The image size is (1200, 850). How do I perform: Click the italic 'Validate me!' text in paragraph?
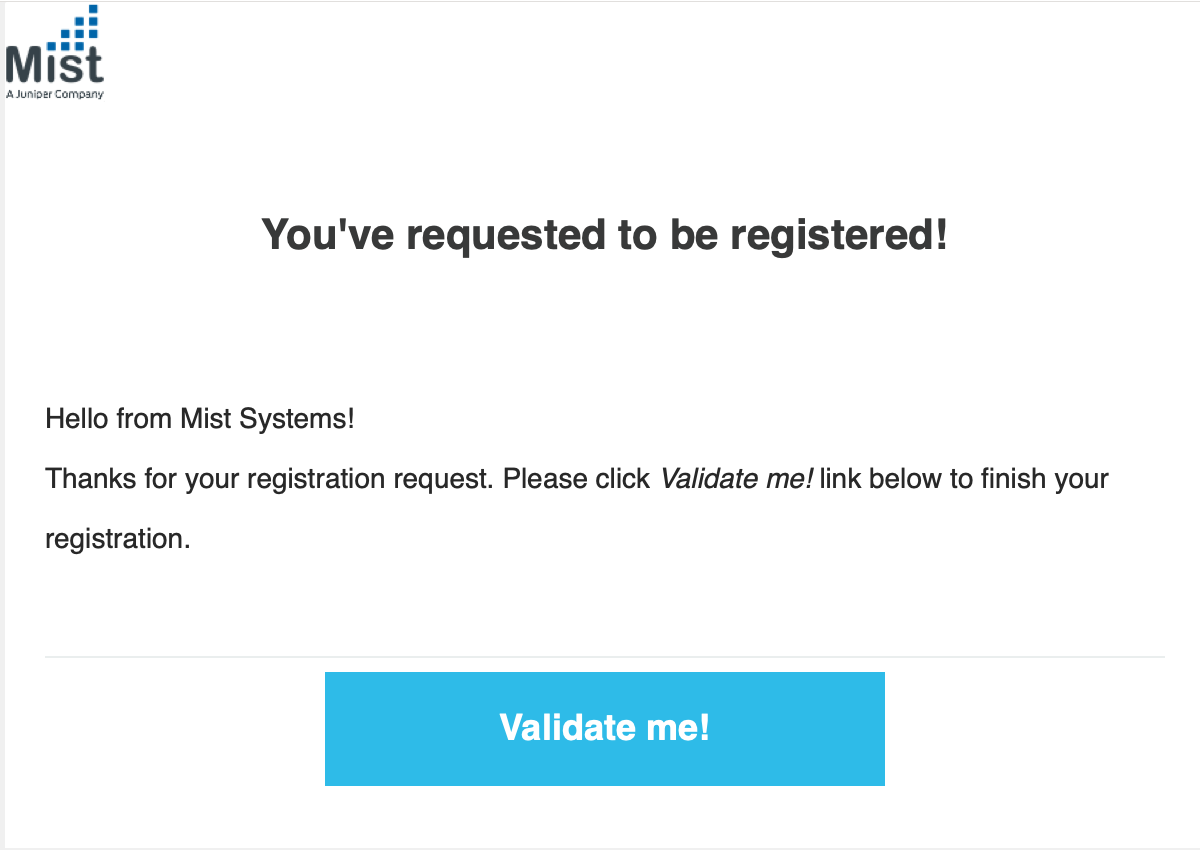pos(736,479)
